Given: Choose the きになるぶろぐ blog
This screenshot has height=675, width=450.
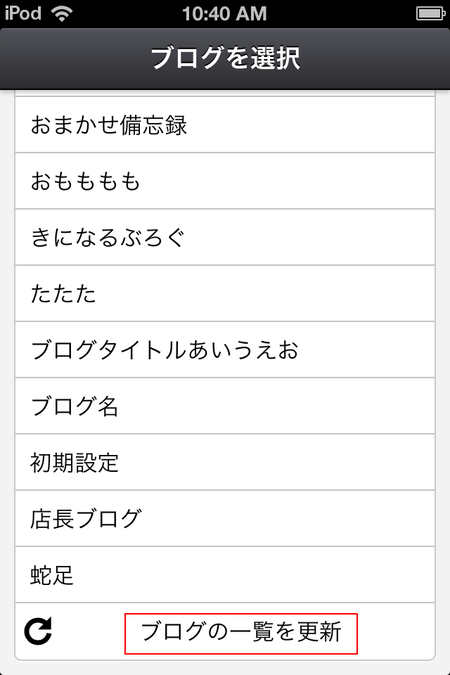Looking at the screenshot, I should (x=225, y=237).
